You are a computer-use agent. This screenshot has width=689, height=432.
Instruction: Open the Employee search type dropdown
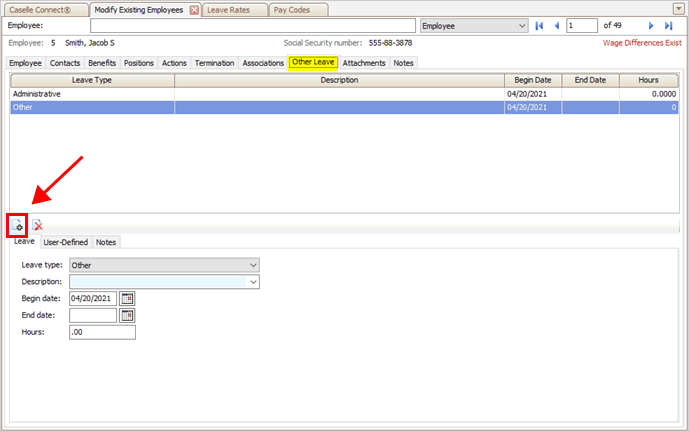tap(521, 25)
